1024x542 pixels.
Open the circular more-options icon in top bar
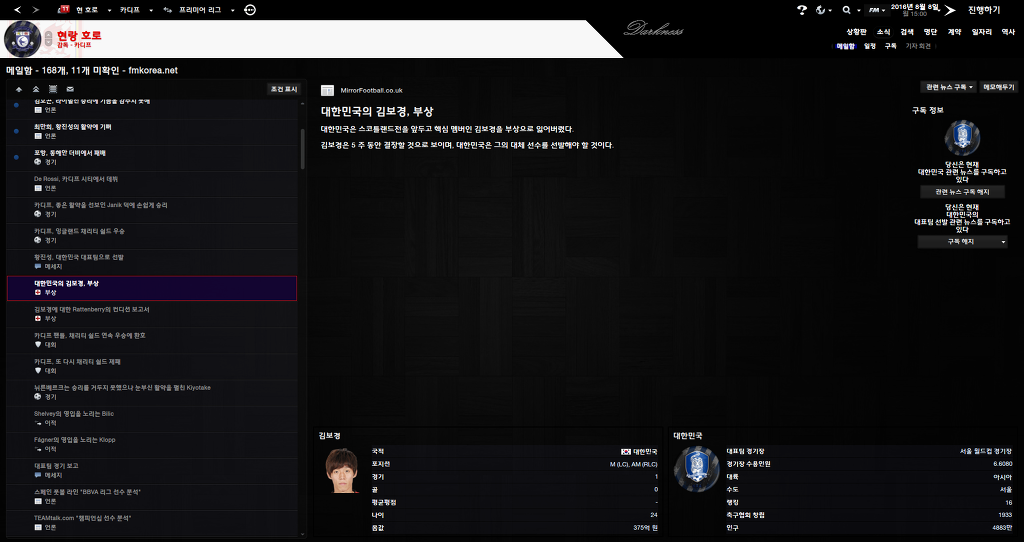(250, 10)
